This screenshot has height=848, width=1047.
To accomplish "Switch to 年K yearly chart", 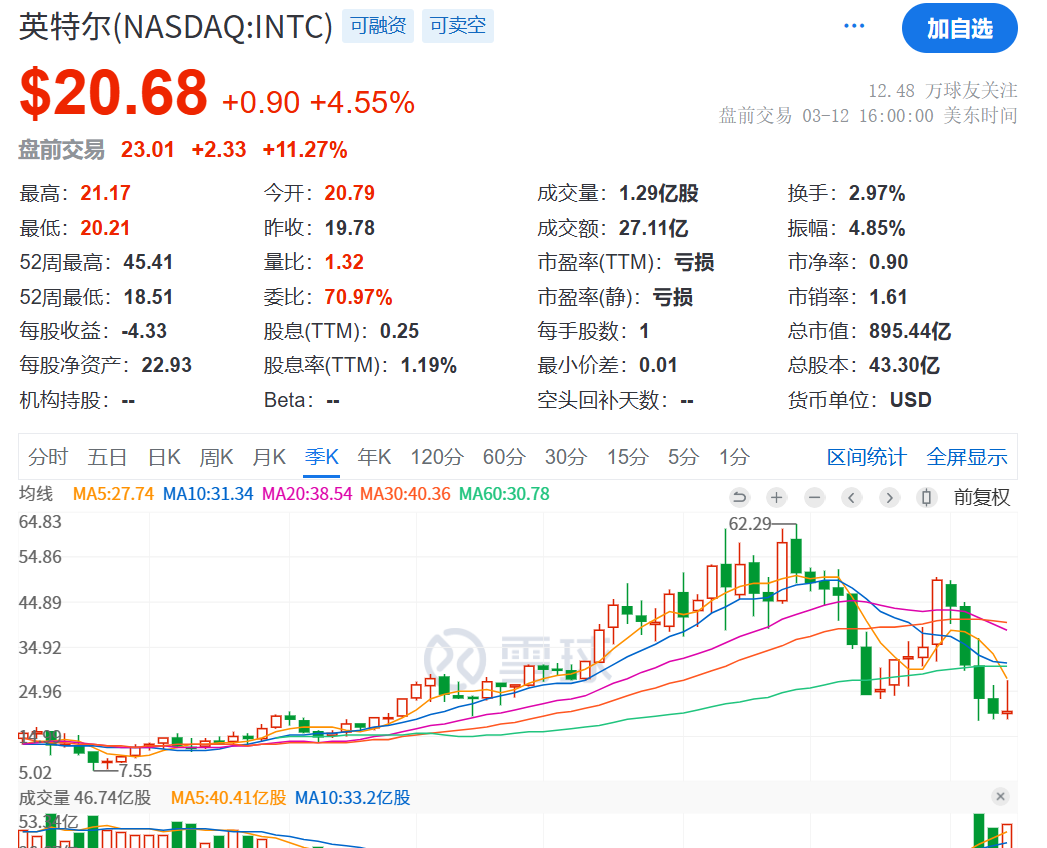I will pyautogui.click(x=375, y=457).
